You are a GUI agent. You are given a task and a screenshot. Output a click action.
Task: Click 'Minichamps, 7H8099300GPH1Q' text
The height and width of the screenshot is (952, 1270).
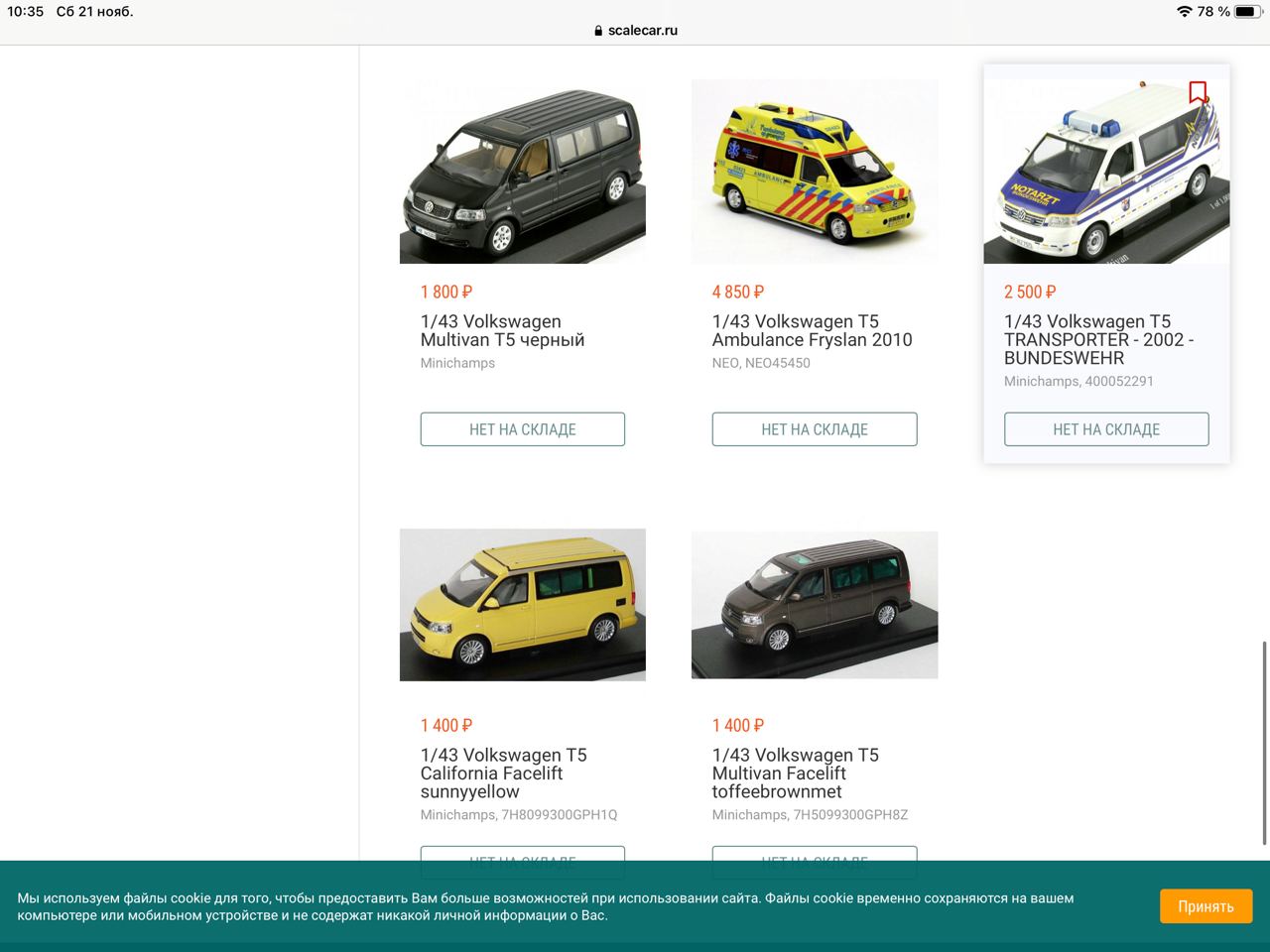(519, 815)
